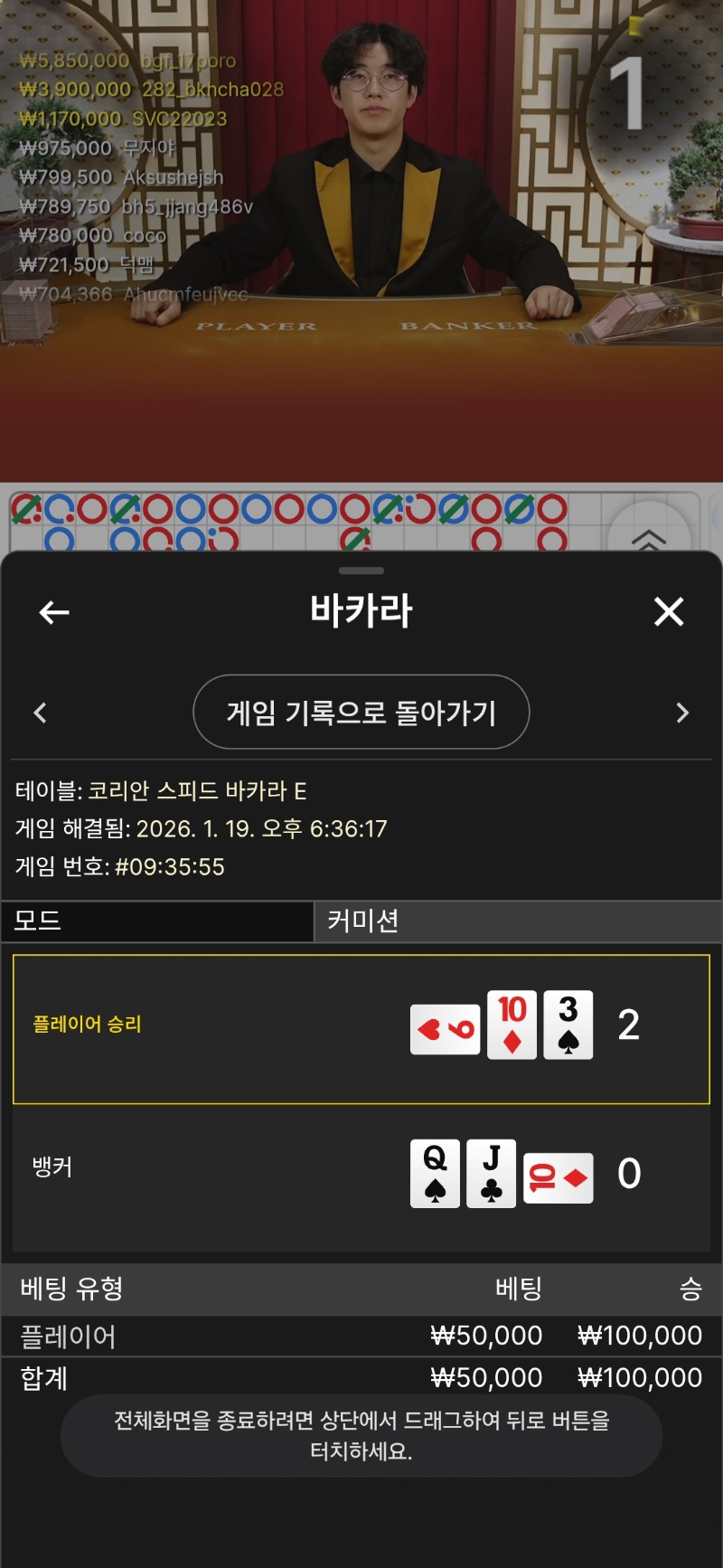Tap the Queen of spades card

click(435, 1173)
